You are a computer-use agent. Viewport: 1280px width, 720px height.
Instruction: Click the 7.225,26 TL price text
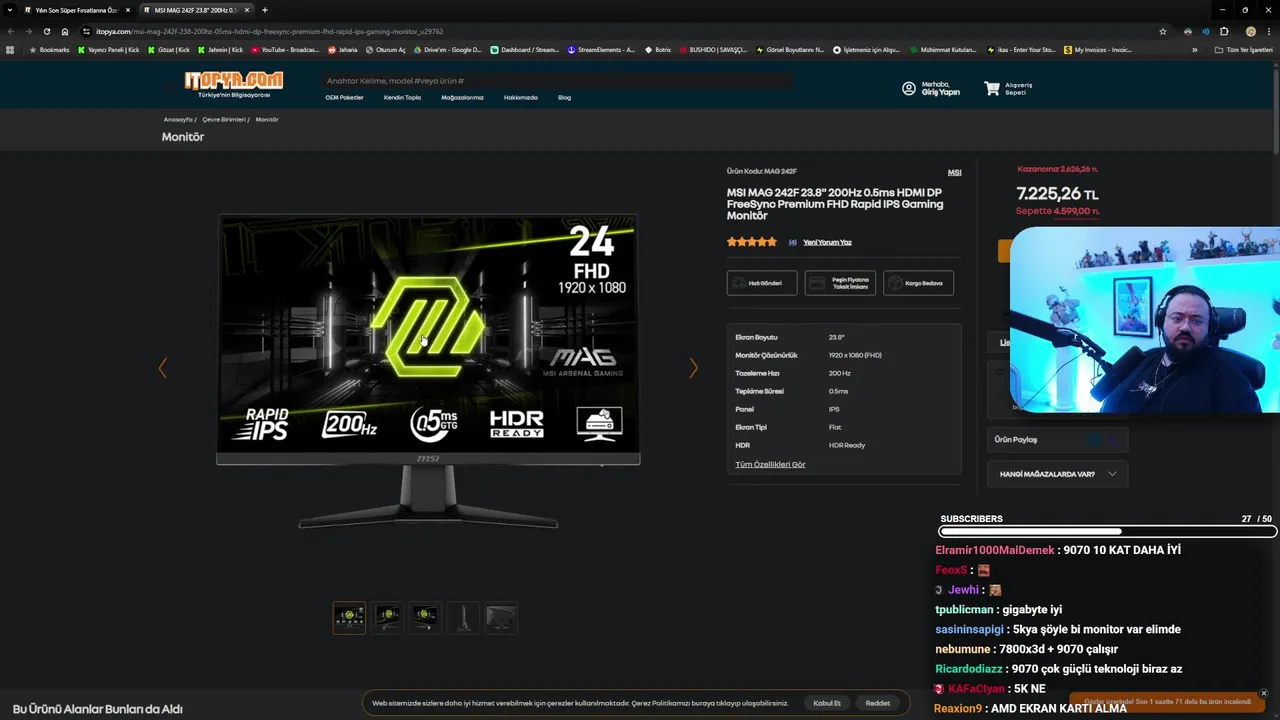tap(1057, 194)
